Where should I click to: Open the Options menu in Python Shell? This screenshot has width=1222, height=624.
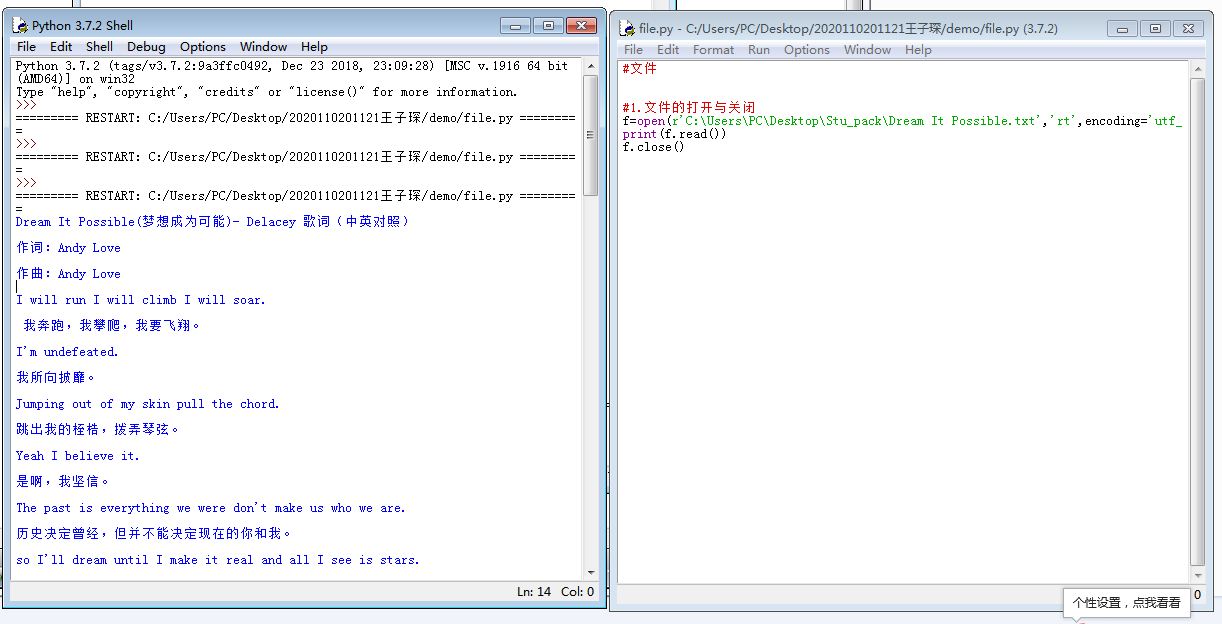point(202,46)
